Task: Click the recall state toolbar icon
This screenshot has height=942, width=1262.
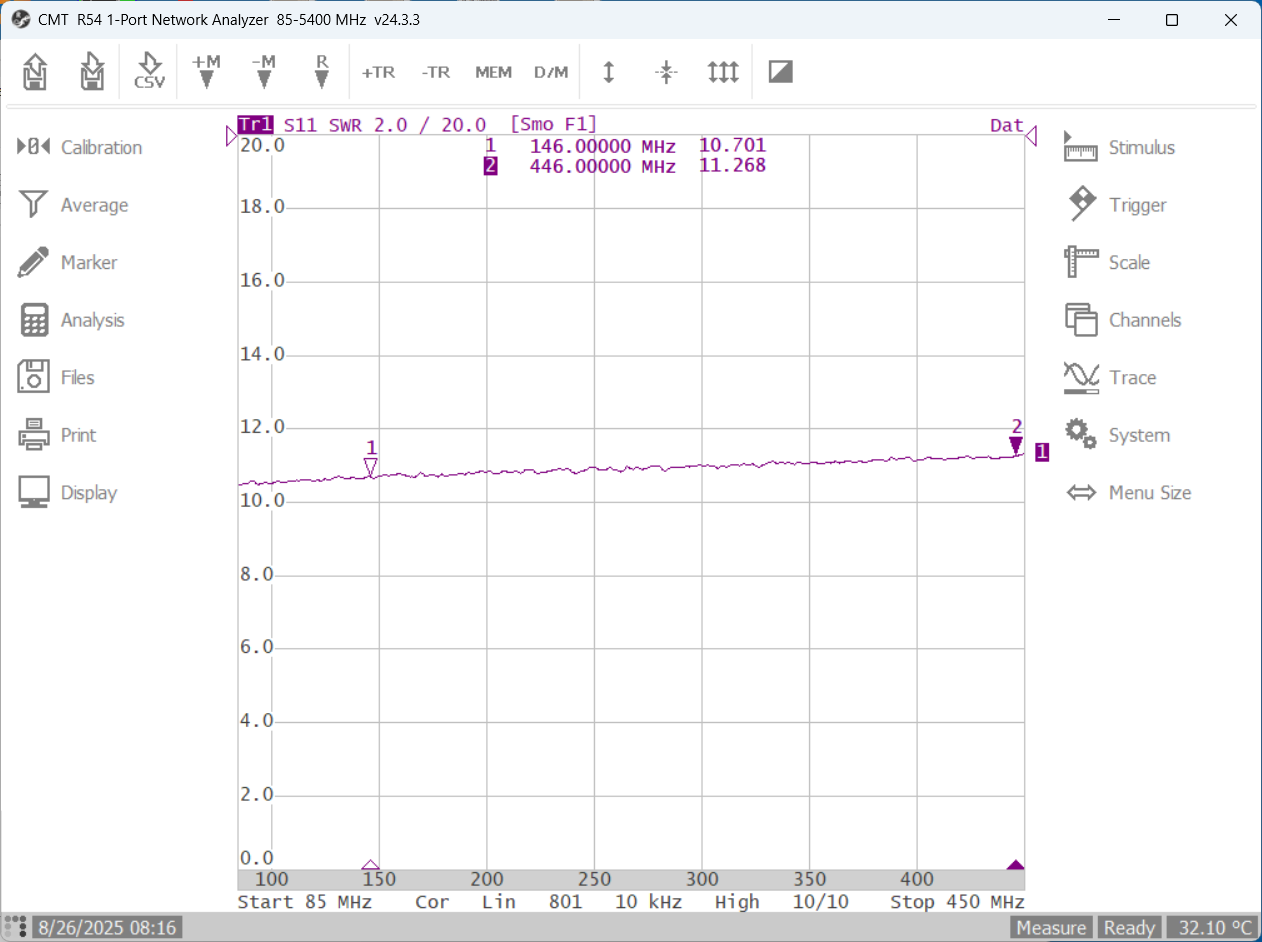Action: tap(35, 72)
